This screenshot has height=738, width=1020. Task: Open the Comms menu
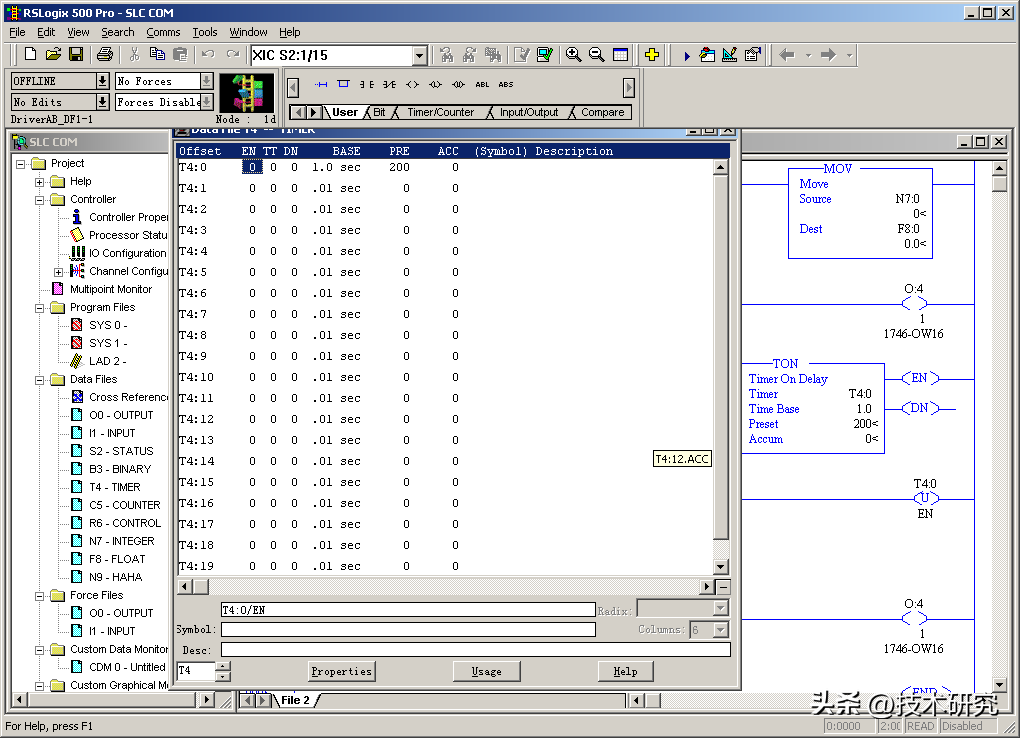163,32
